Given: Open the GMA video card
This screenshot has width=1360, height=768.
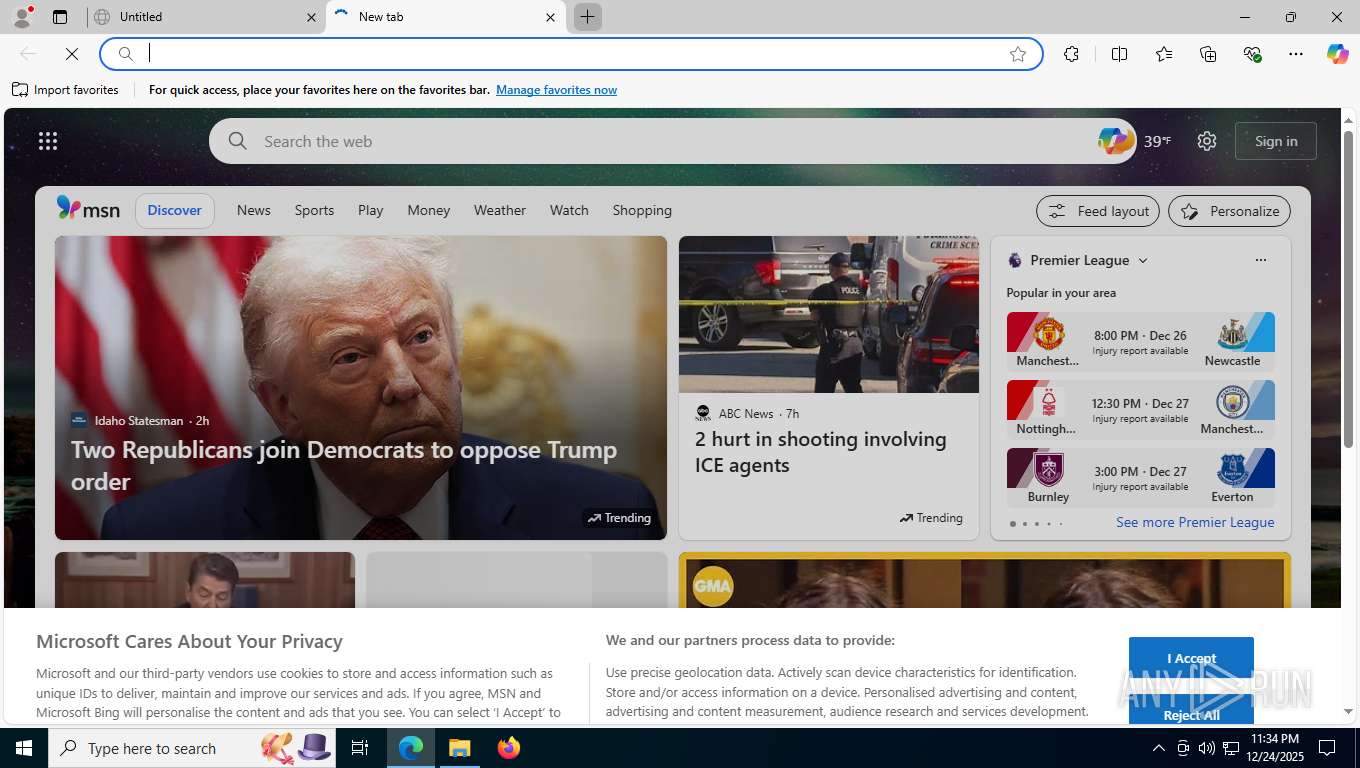Looking at the screenshot, I should tap(985, 581).
